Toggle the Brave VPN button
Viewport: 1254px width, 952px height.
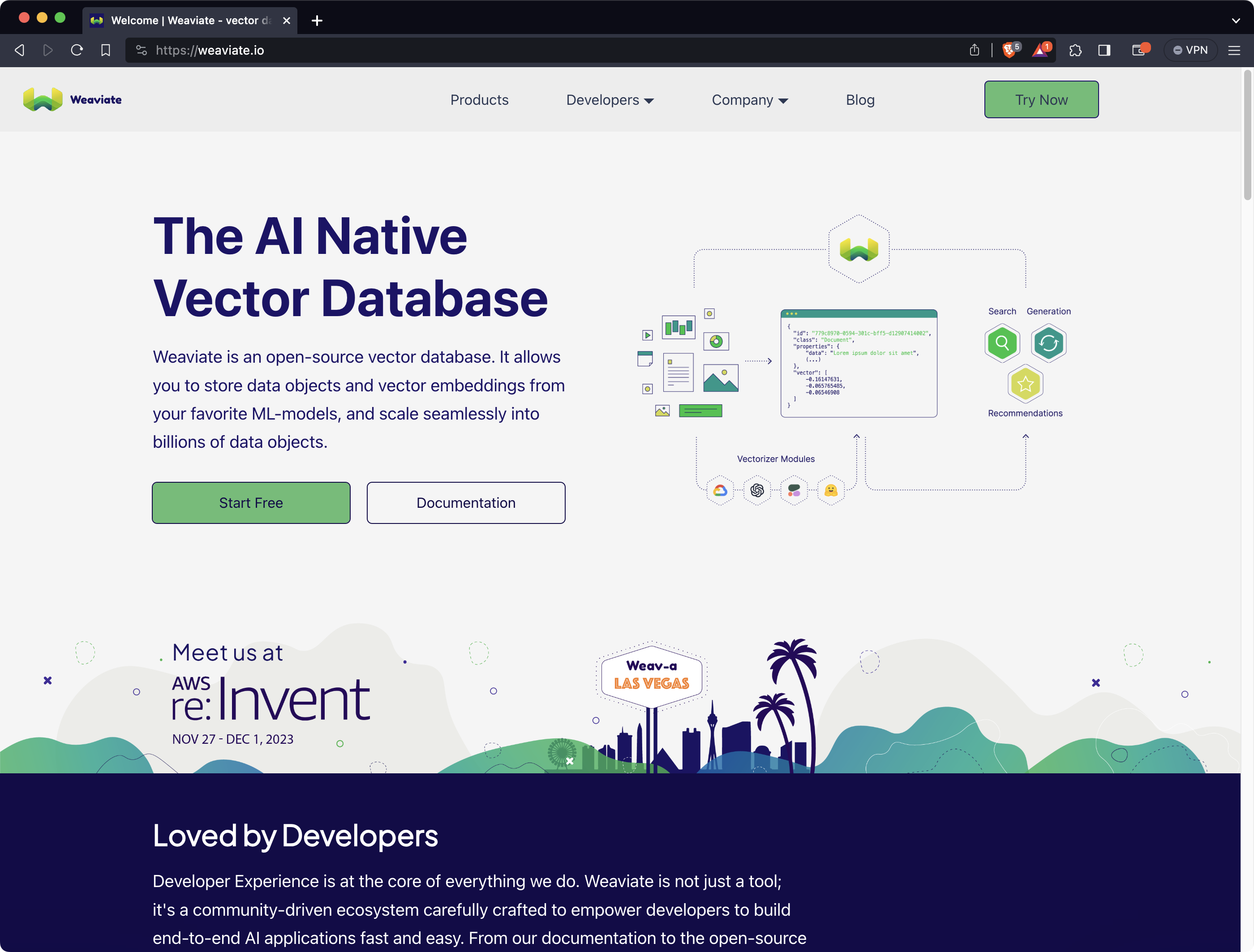pos(1190,50)
